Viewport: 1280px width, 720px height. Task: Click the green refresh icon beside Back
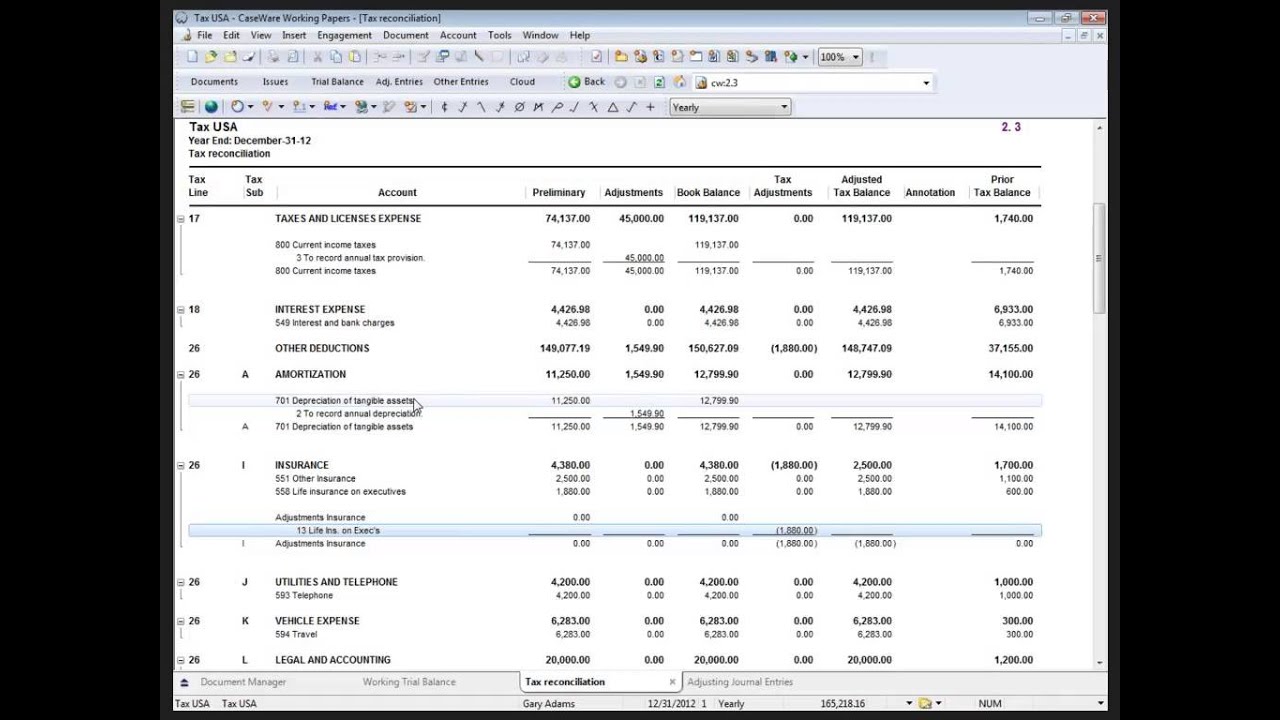coord(659,82)
